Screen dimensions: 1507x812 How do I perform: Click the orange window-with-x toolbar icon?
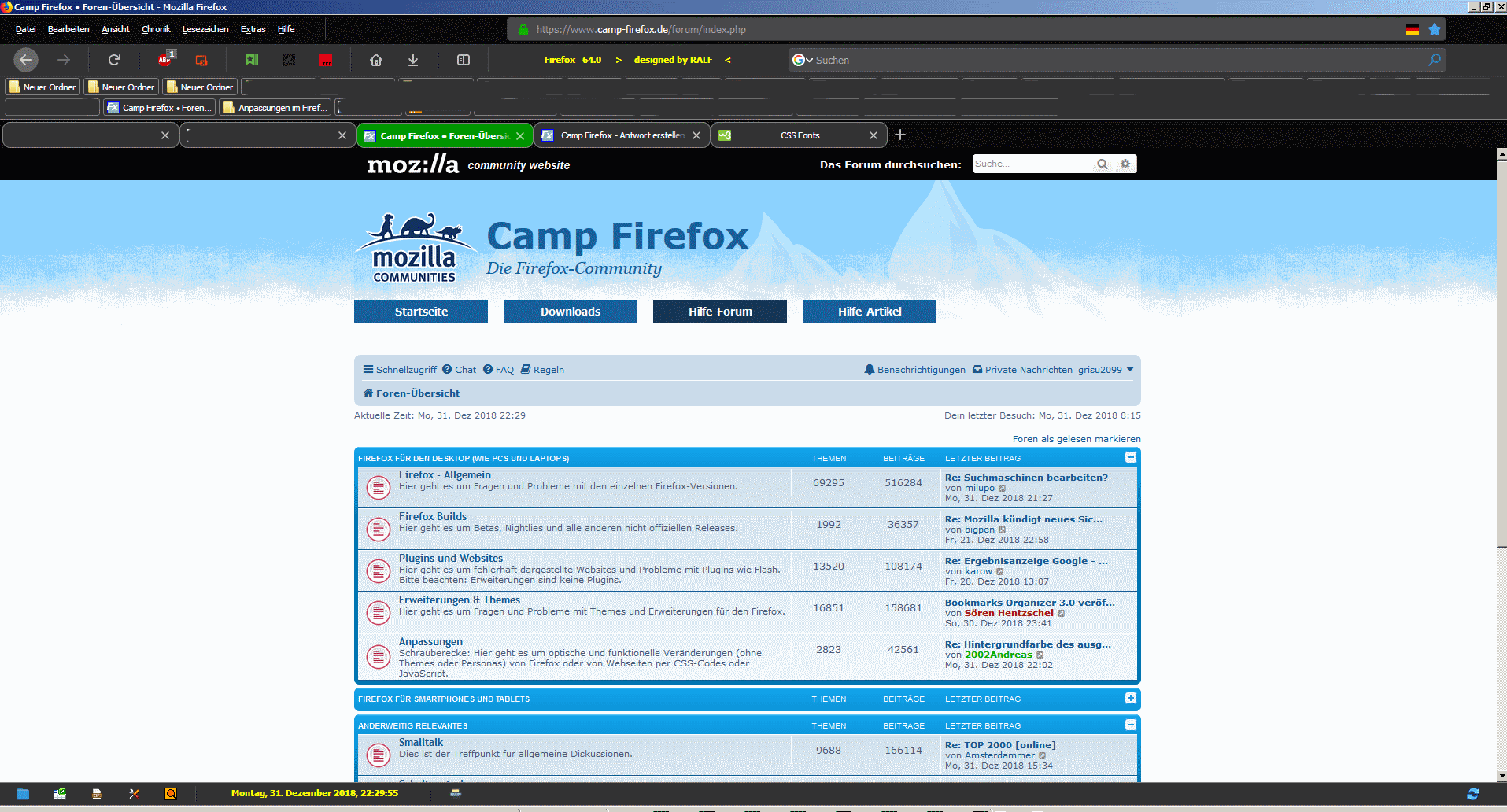[x=201, y=60]
